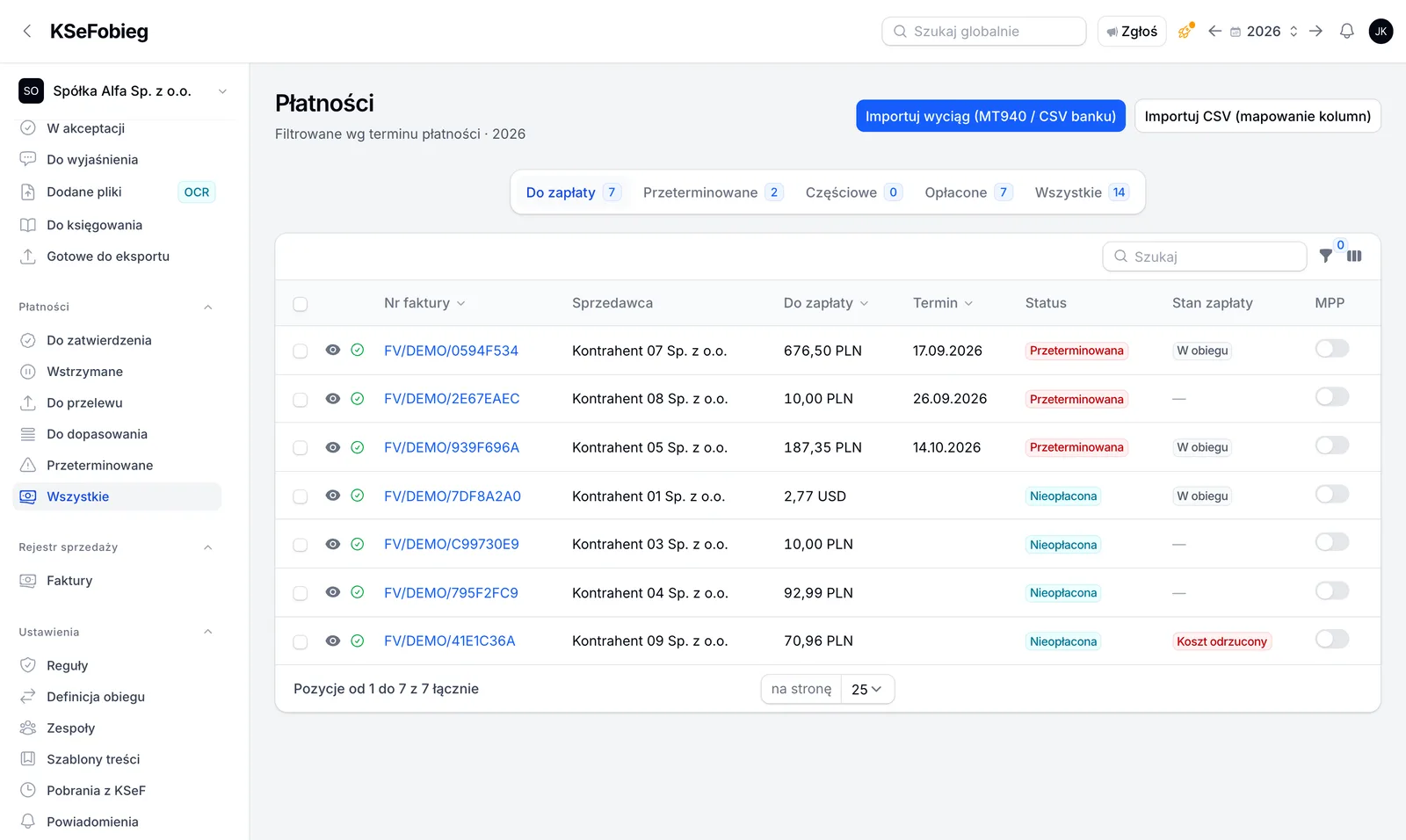
Task: Click the rocket updates icon
Action: click(x=1185, y=32)
